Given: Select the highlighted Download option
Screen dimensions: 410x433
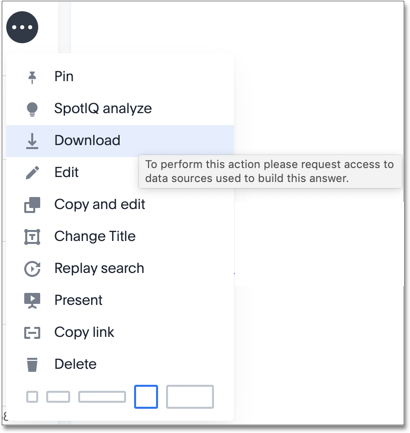Looking at the screenshot, I should pos(120,141).
